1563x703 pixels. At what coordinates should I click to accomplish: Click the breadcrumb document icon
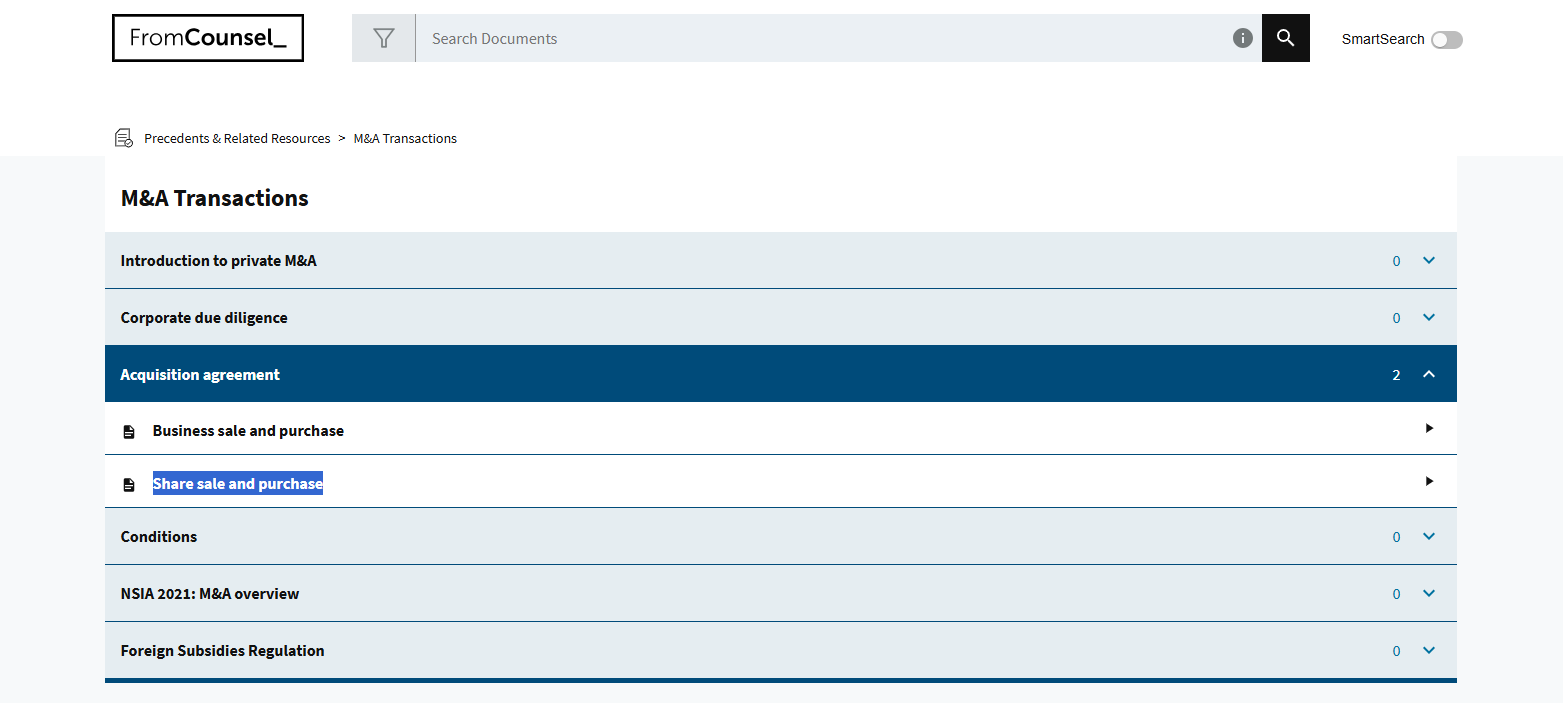124,138
